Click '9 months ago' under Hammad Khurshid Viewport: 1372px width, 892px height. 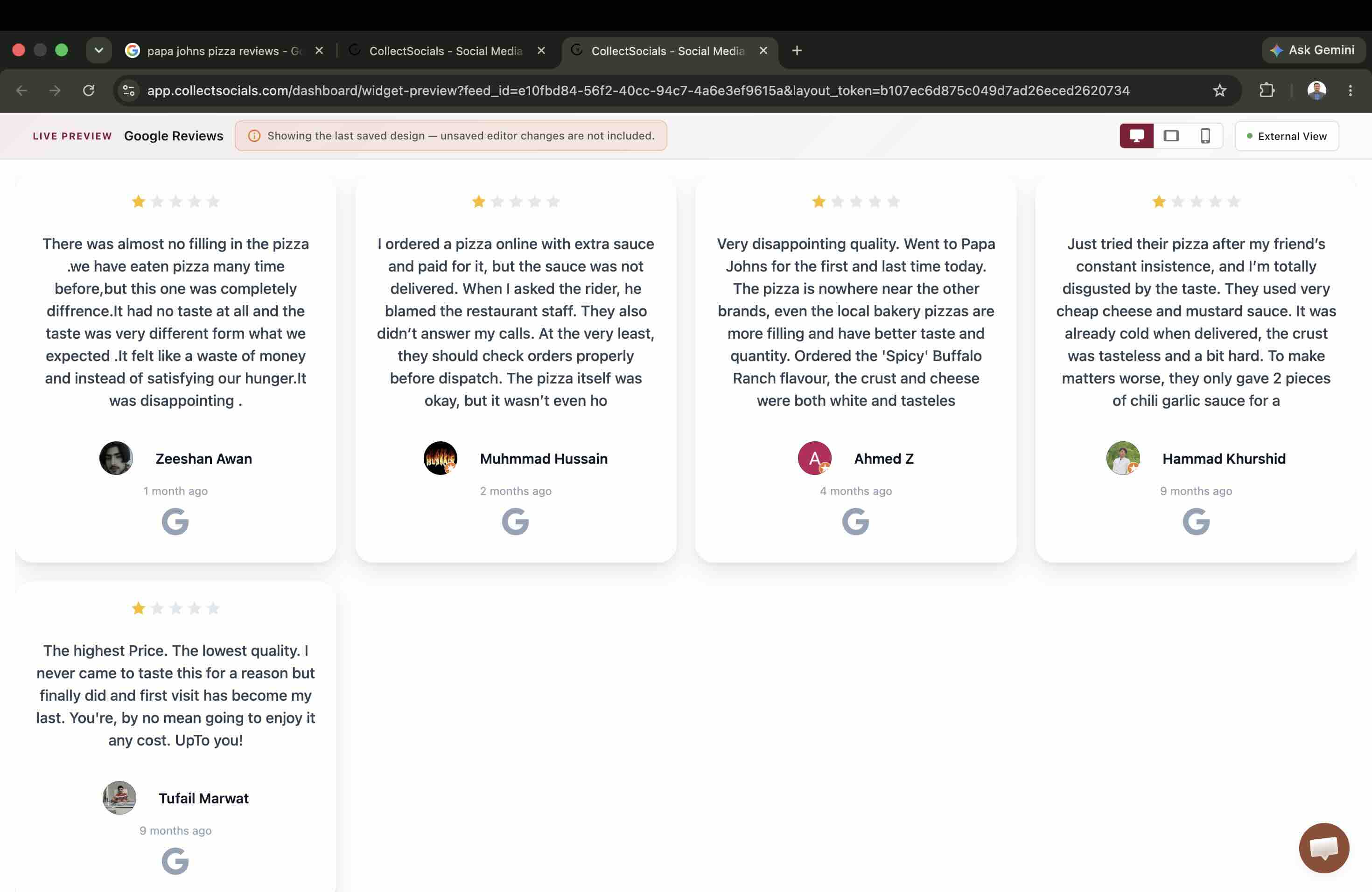point(1196,491)
